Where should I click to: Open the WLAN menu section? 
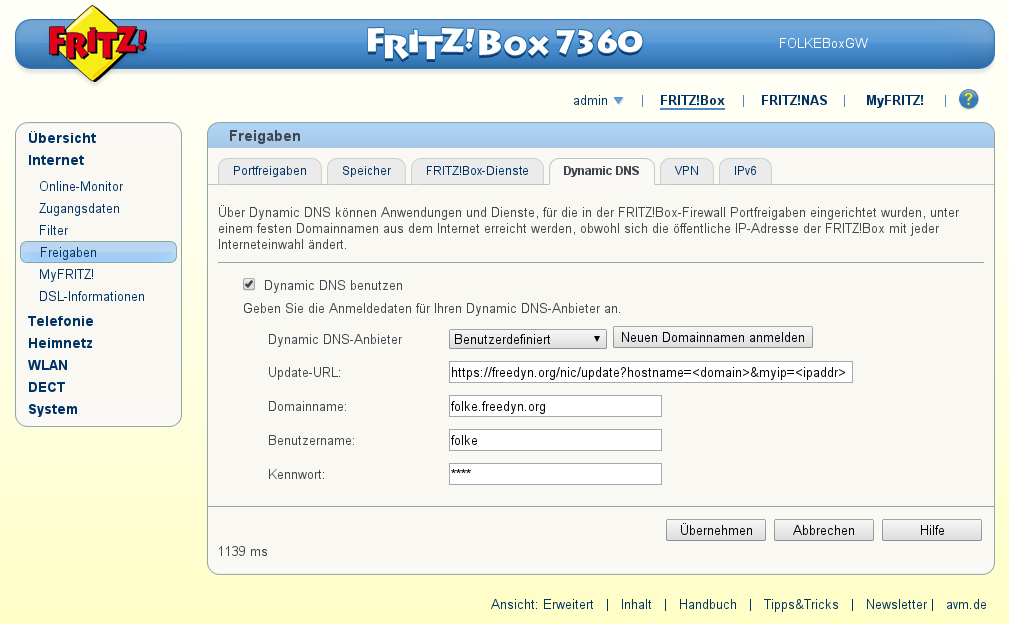47,365
